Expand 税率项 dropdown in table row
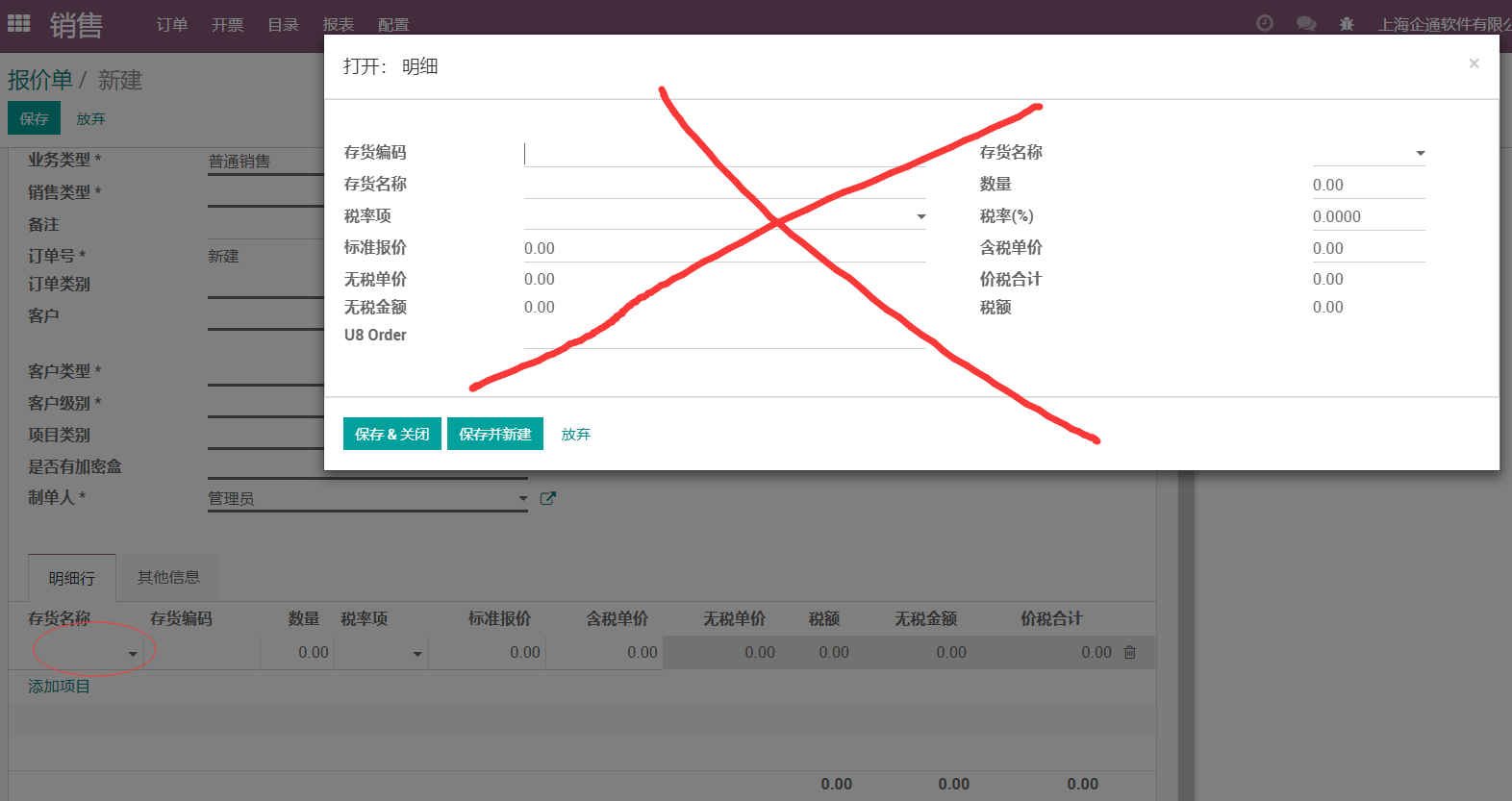 point(417,653)
